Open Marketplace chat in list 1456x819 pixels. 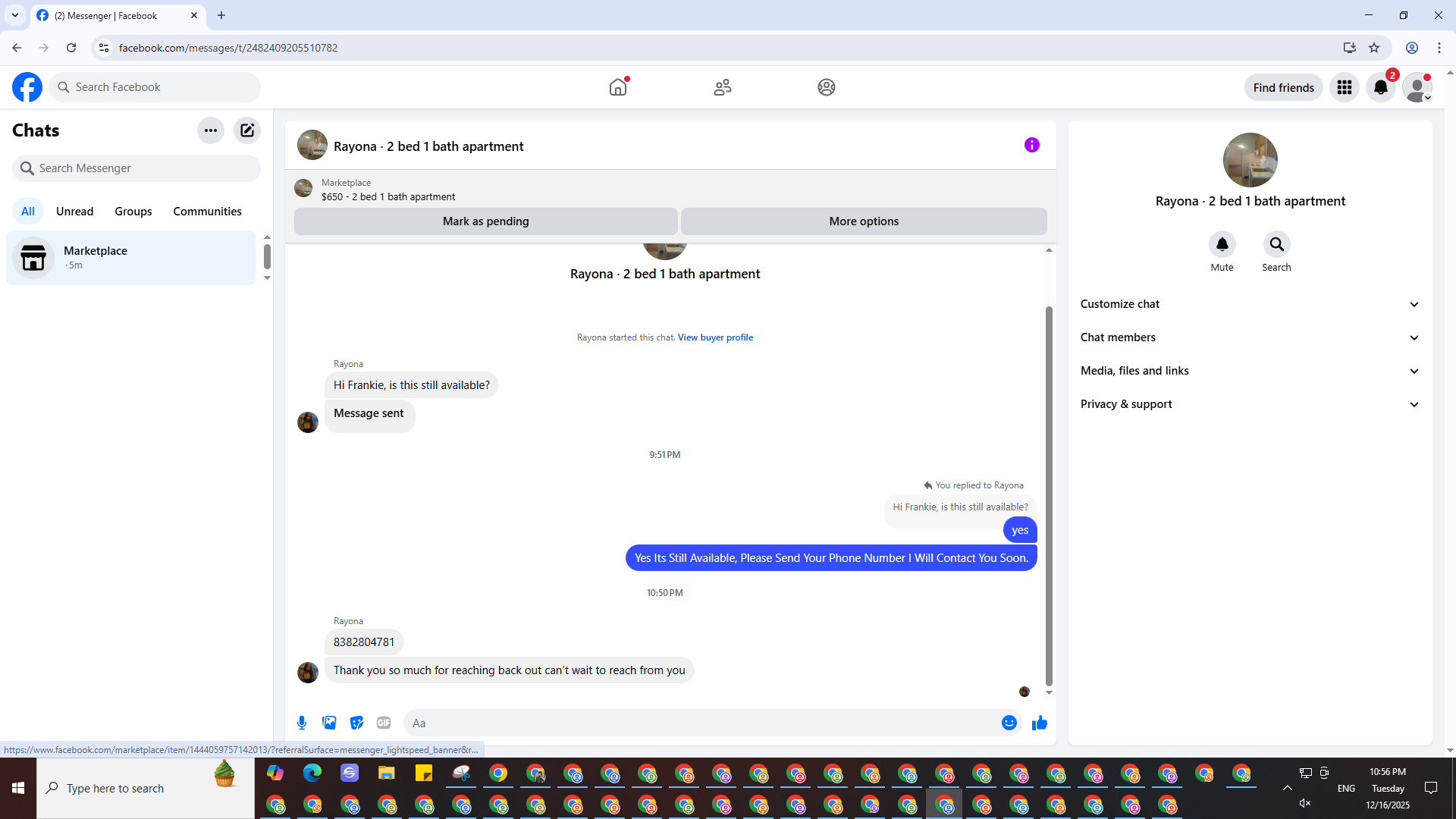(x=131, y=258)
